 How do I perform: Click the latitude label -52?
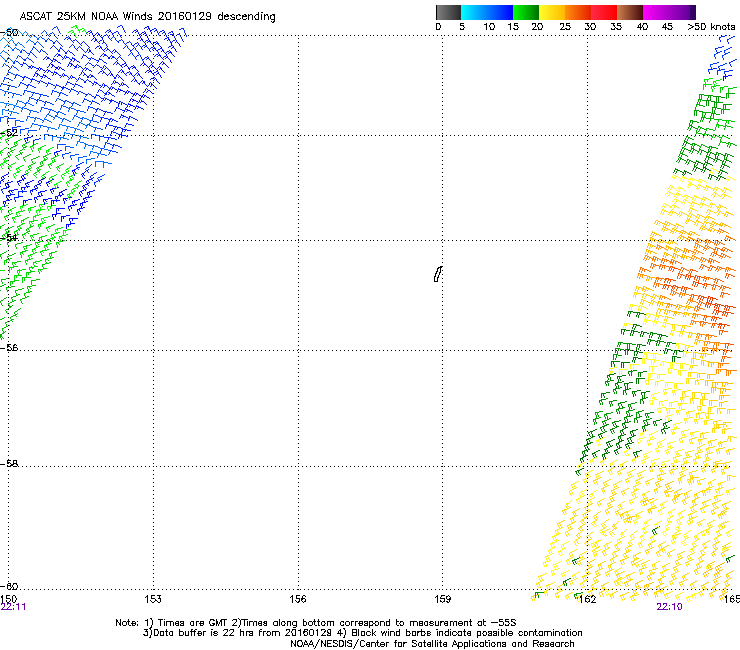9,133
